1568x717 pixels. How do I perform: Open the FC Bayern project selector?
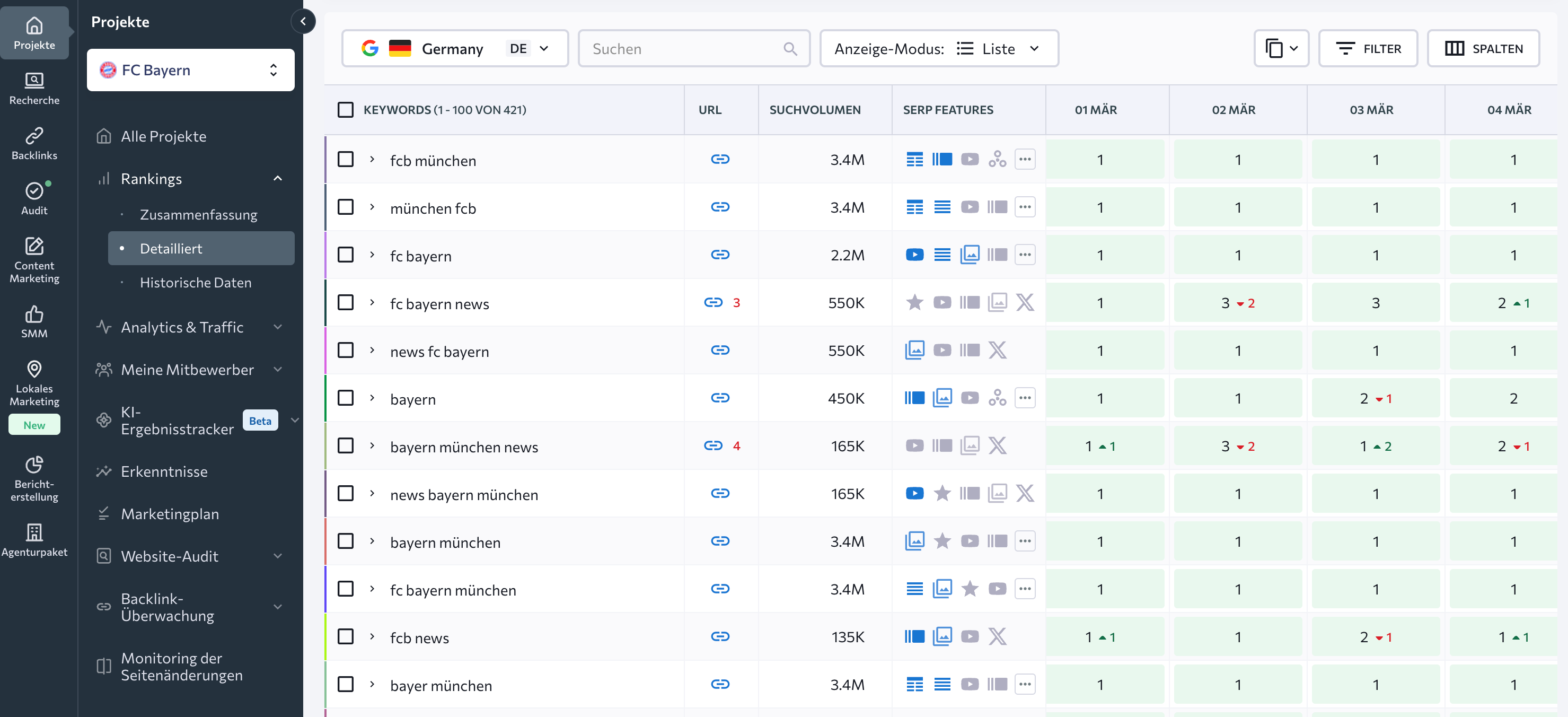pos(190,70)
